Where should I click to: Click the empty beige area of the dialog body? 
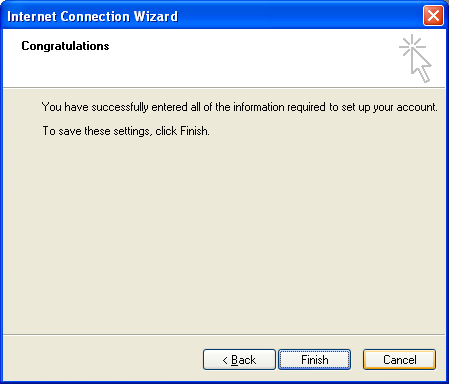224,233
